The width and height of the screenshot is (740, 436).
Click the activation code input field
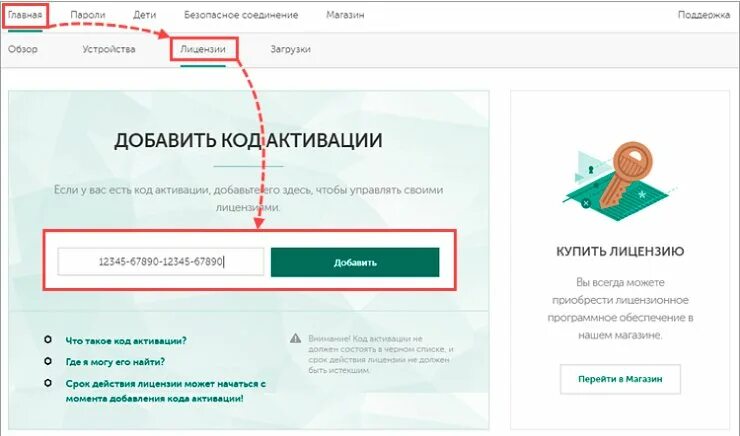160,261
